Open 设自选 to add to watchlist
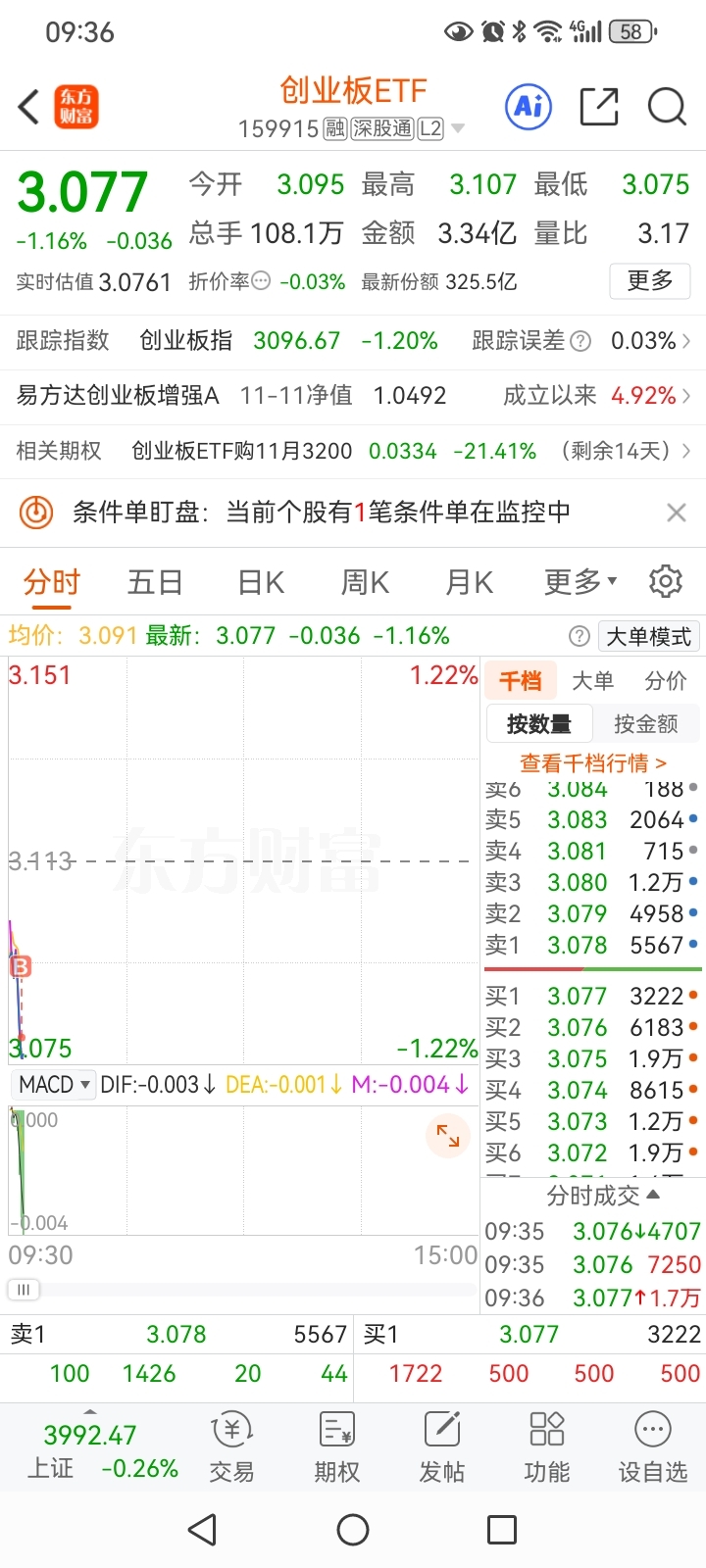 coord(652,1448)
